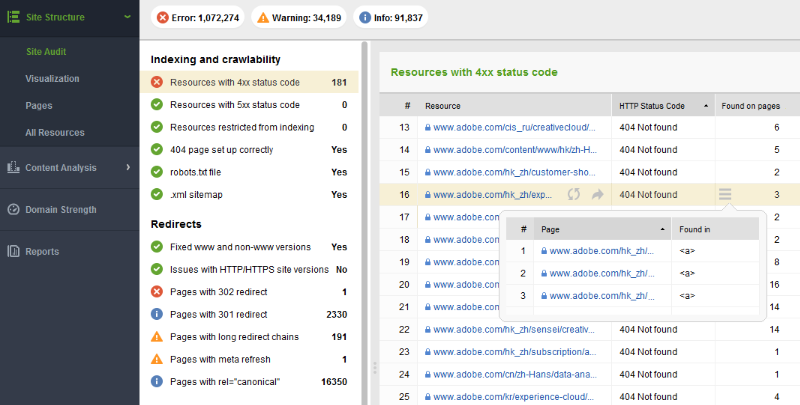800x405 pixels.
Task: Expand the Content Analysis section arrow
Action: (x=128, y=167)
